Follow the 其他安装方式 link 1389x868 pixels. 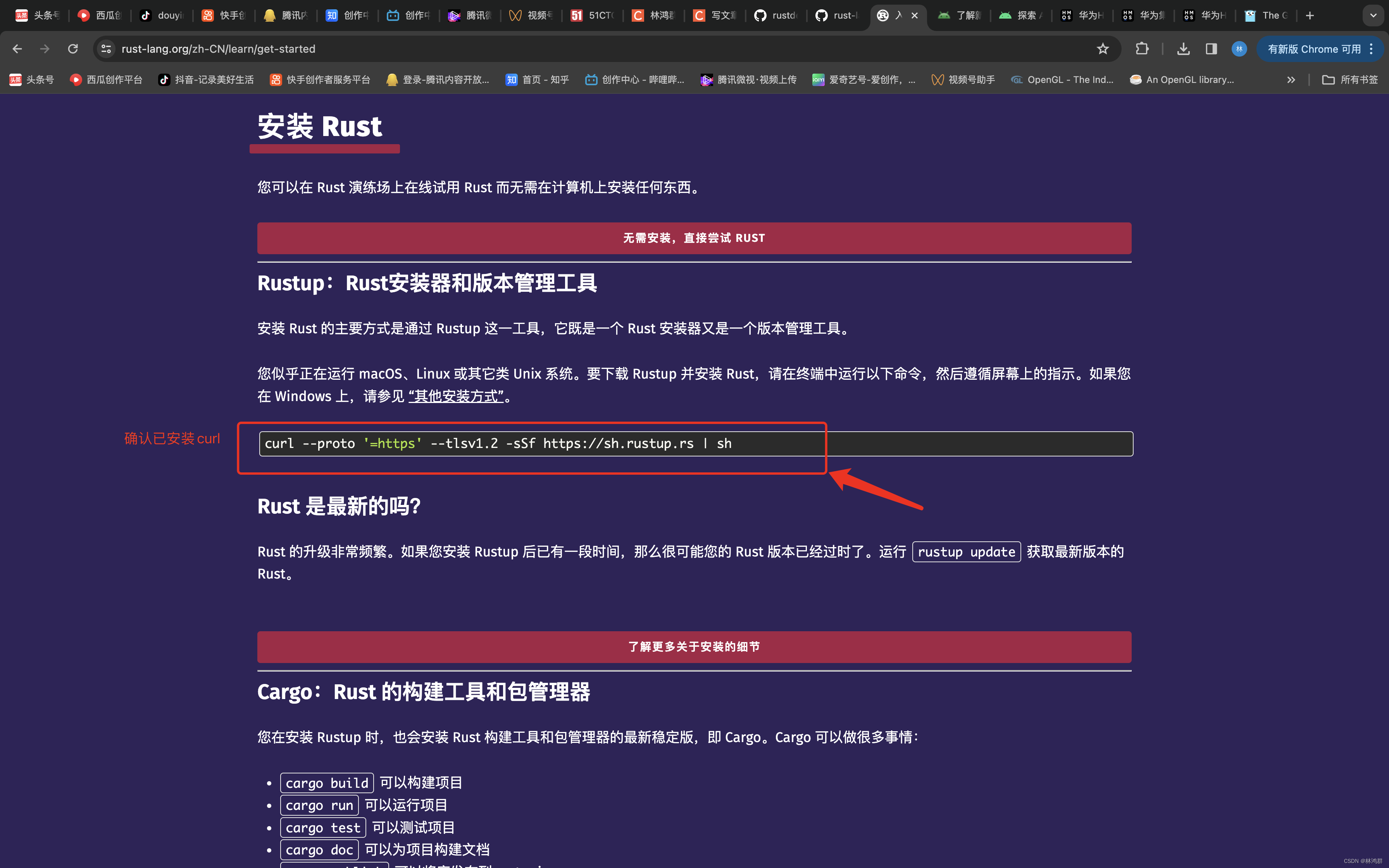click(456, 396)
